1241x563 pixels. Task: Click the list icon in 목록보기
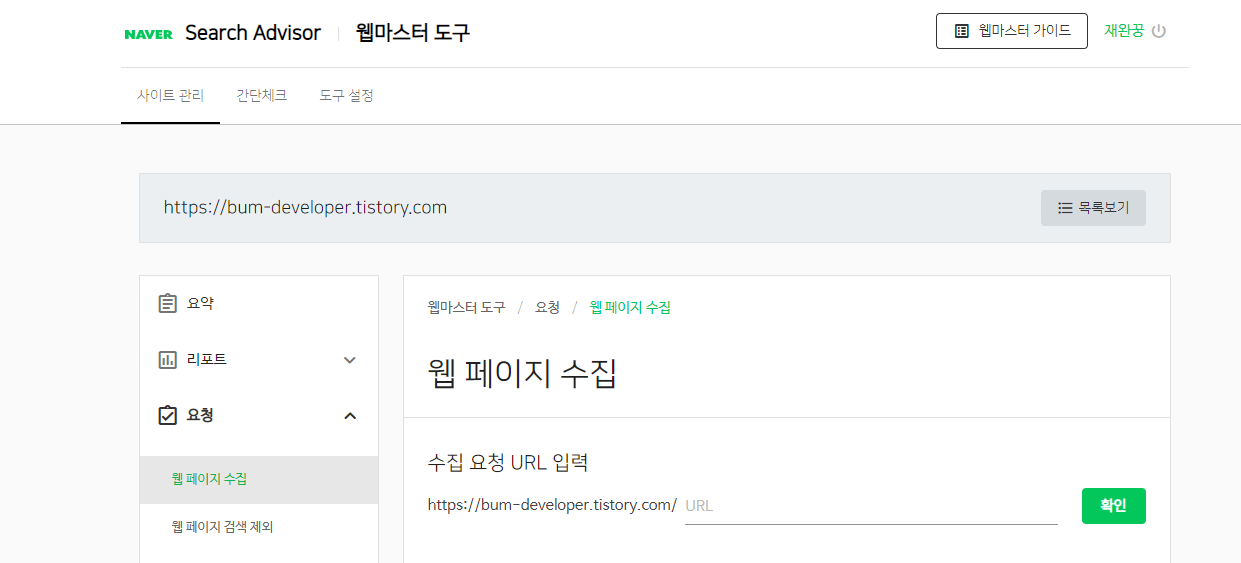pos(1065,208)
